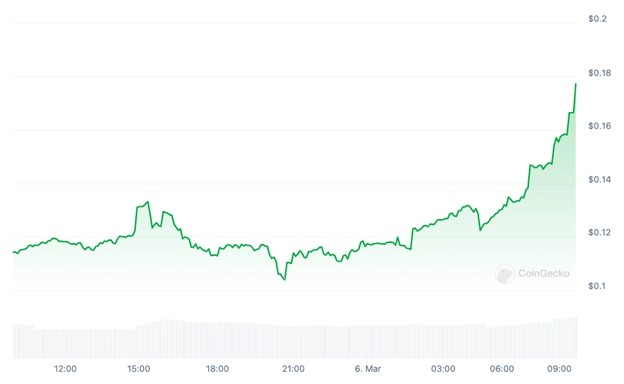Select the $0.18 price axis label

(599, 73)
